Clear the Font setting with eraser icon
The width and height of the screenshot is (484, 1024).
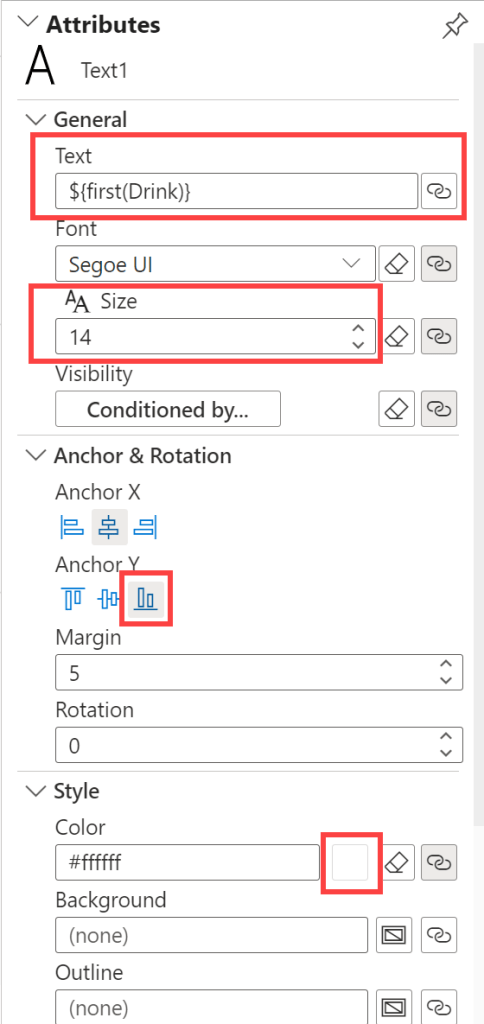[397, 264]
